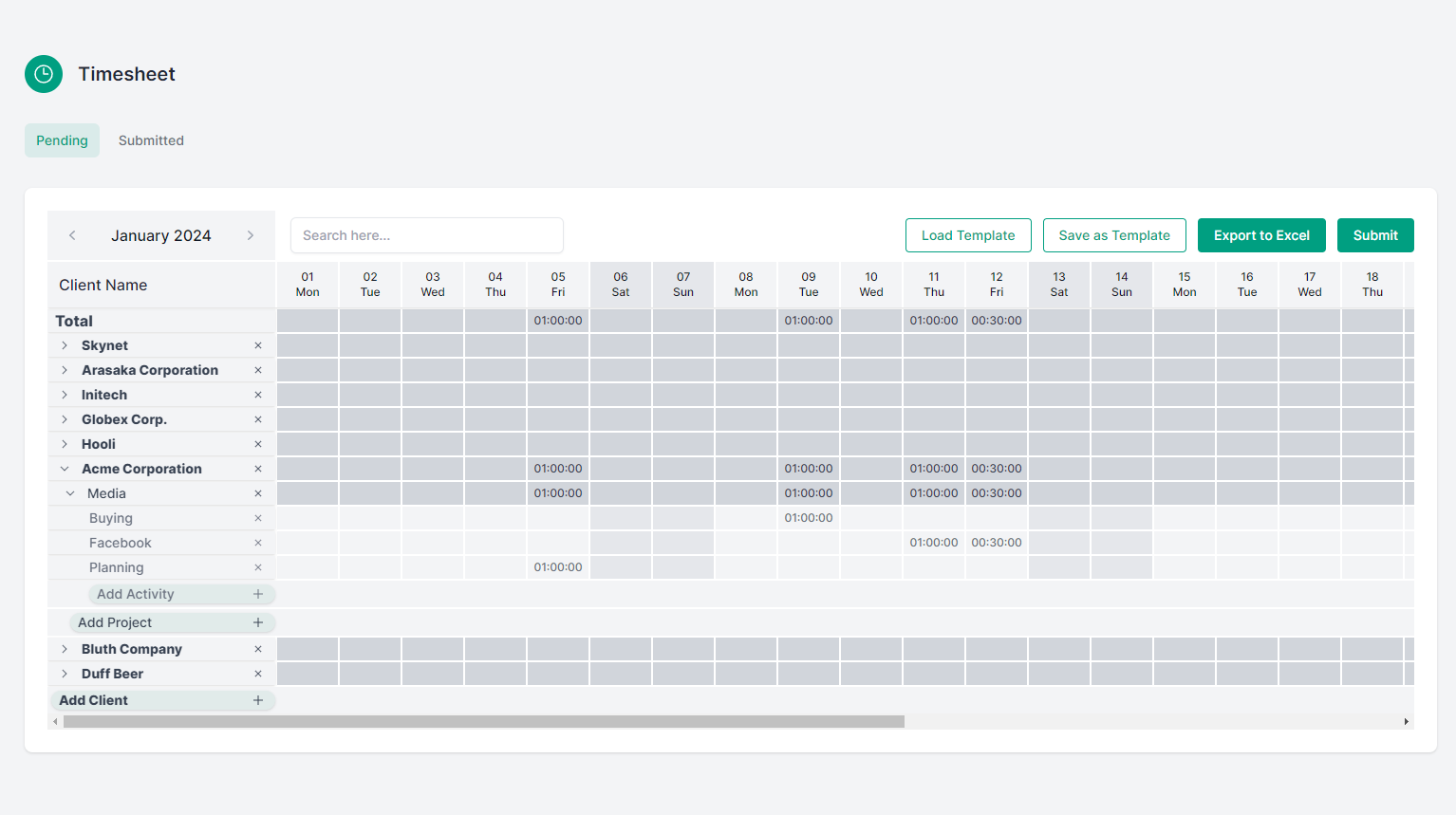Screen dimensions: 1456x815
Task: Click the Save as Template button
Action: [1113, 235]
